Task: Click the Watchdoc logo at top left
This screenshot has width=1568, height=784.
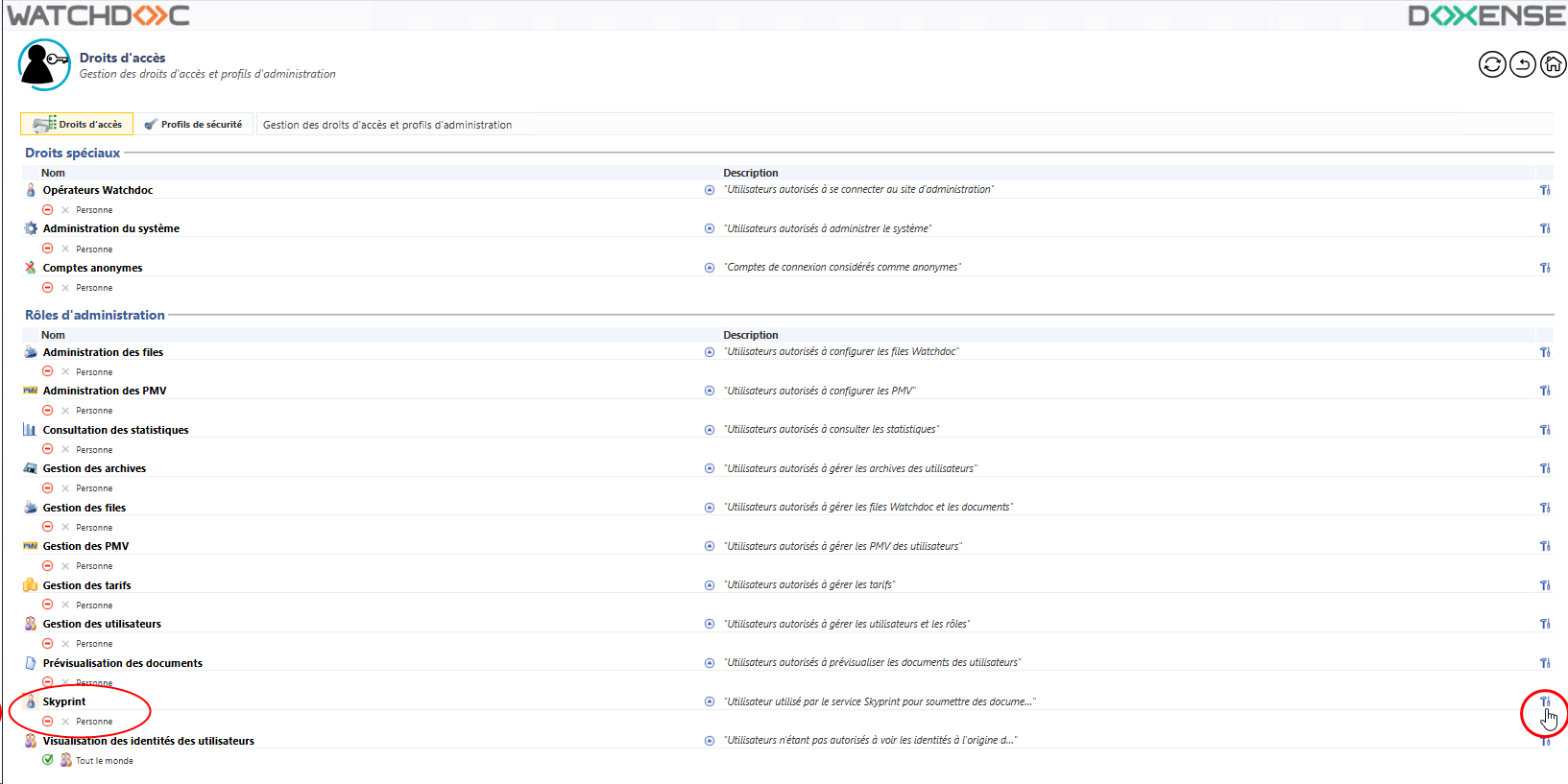Action: (x=98, y=15)
